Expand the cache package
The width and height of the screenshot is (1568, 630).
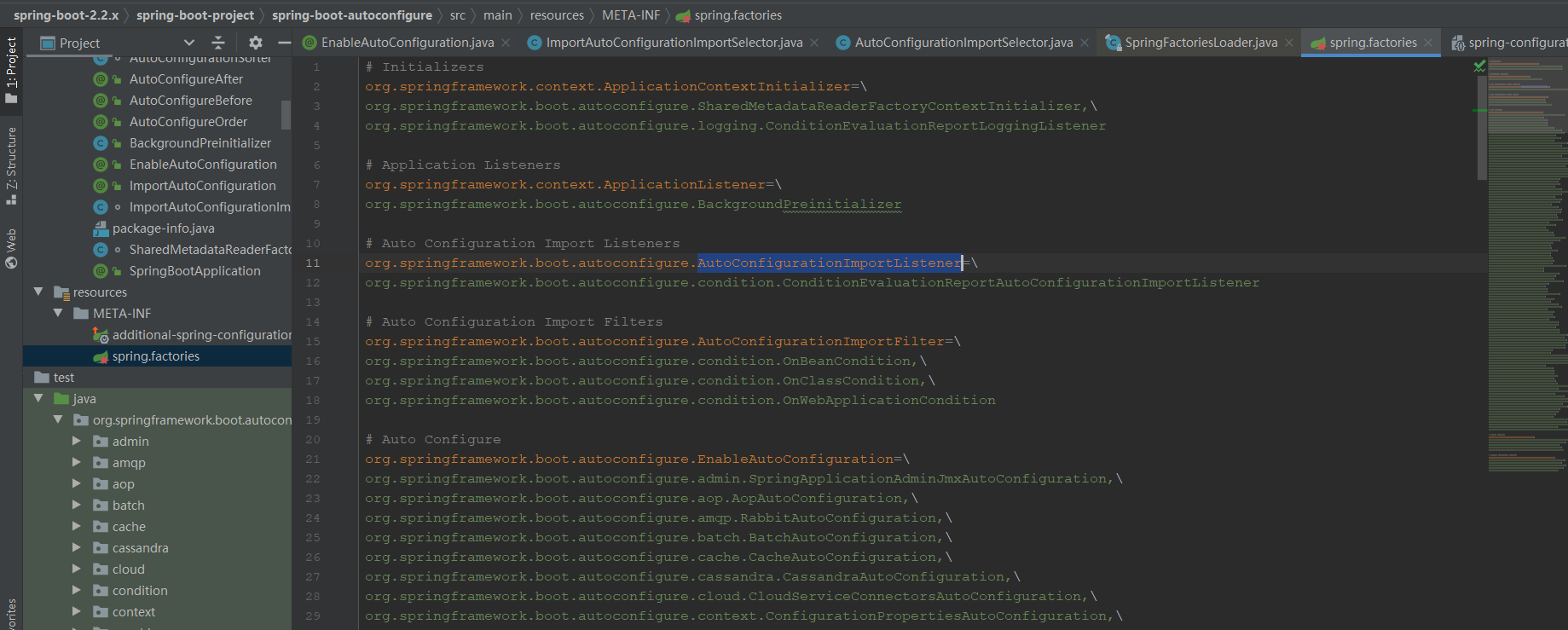pos(77,526)
